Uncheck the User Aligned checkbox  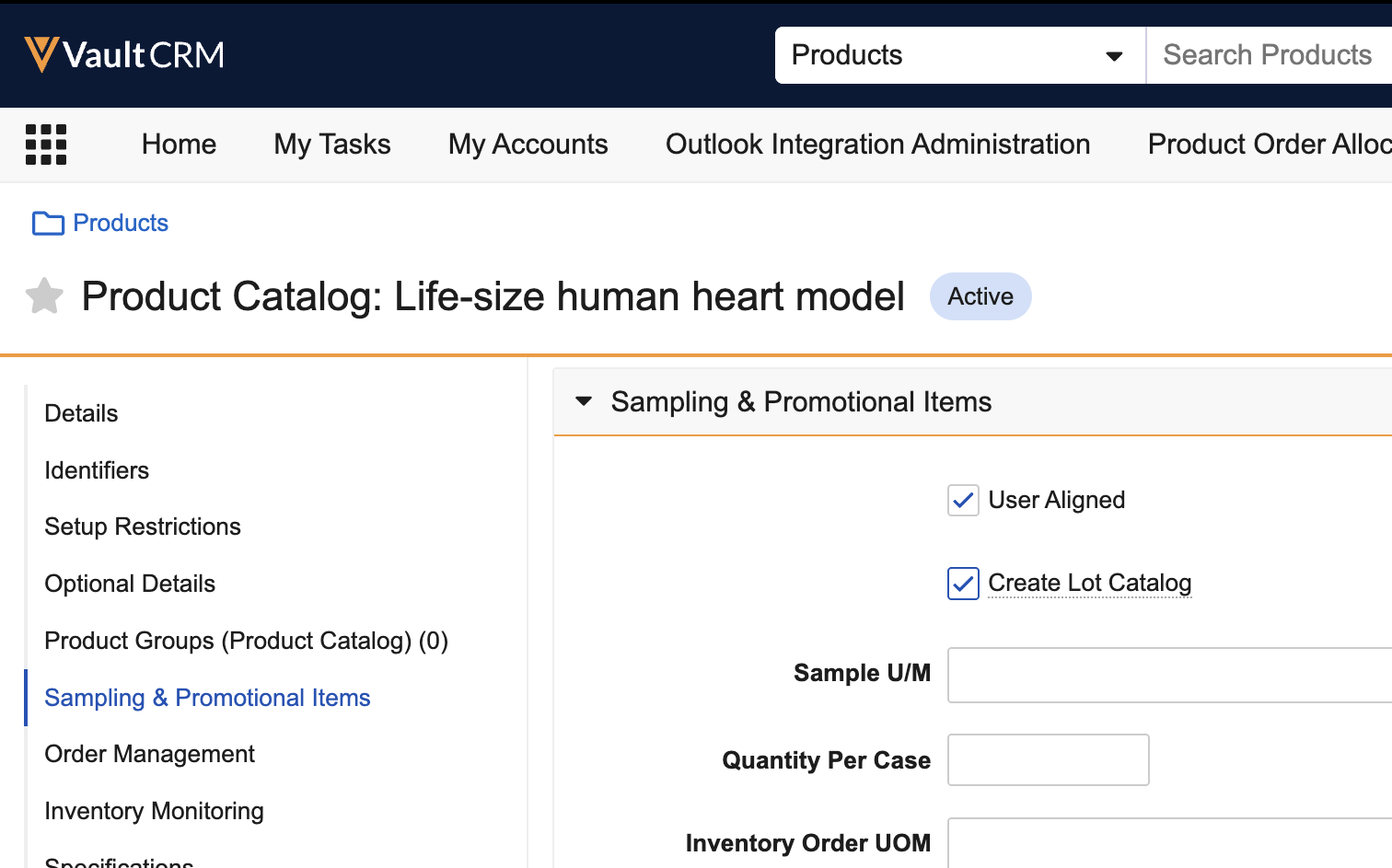[963, 500]
